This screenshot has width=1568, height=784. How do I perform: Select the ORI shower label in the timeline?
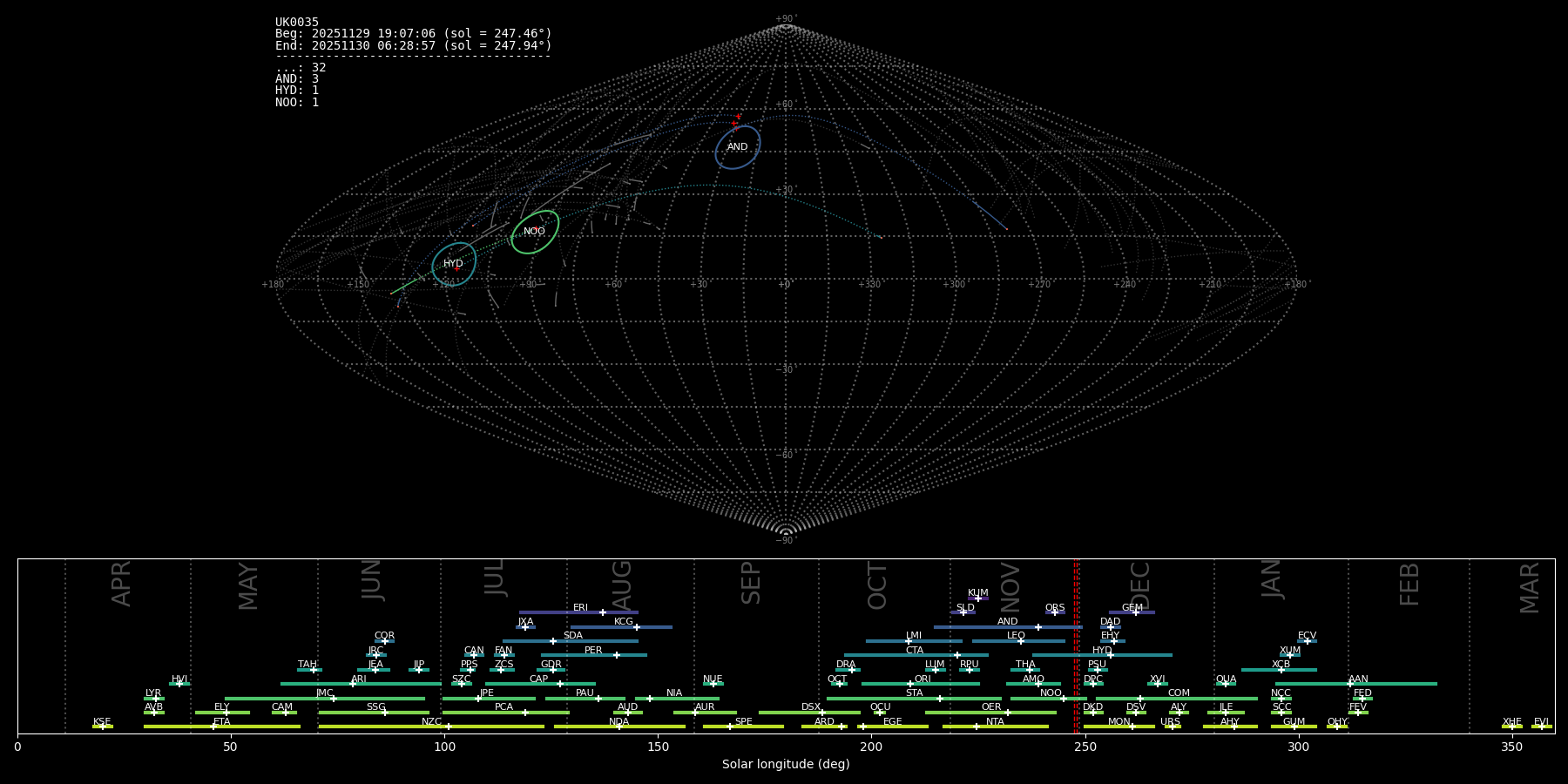[x=923, y=679]
